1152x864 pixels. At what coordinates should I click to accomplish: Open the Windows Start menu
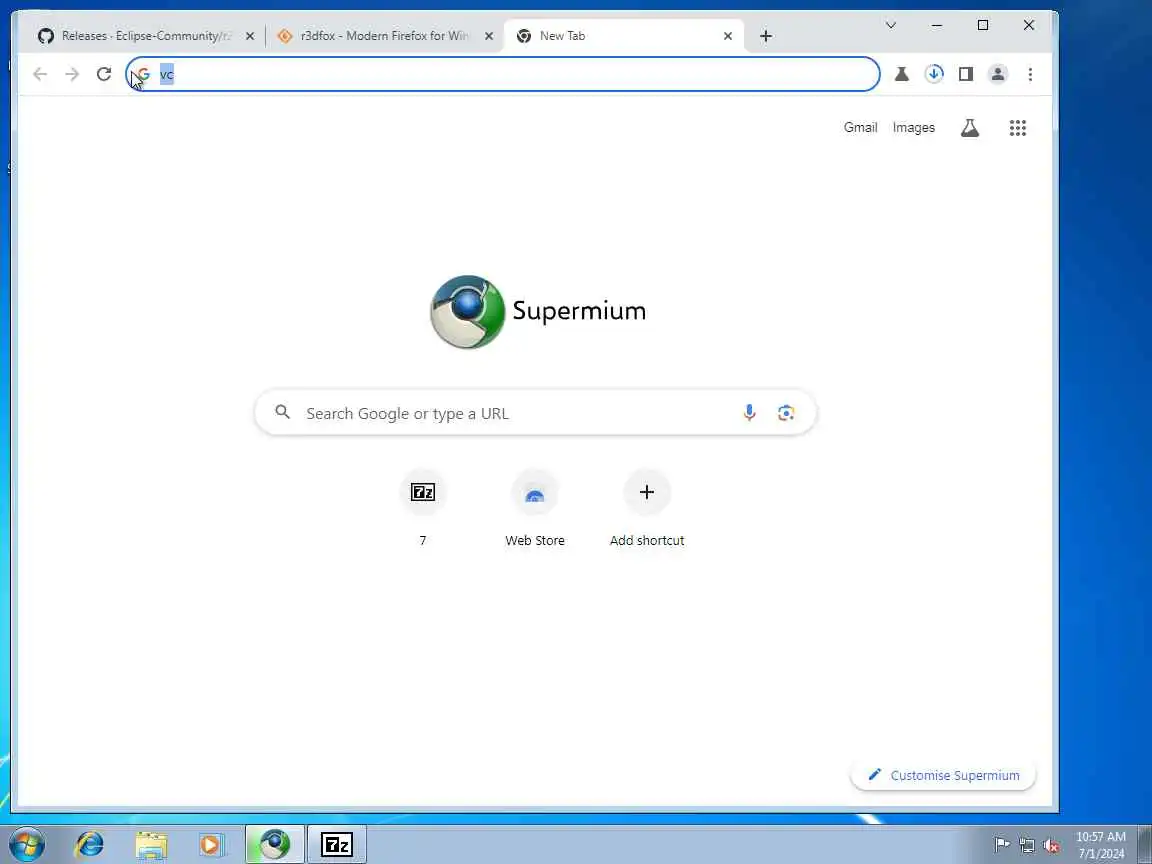(x=27, y=845)
